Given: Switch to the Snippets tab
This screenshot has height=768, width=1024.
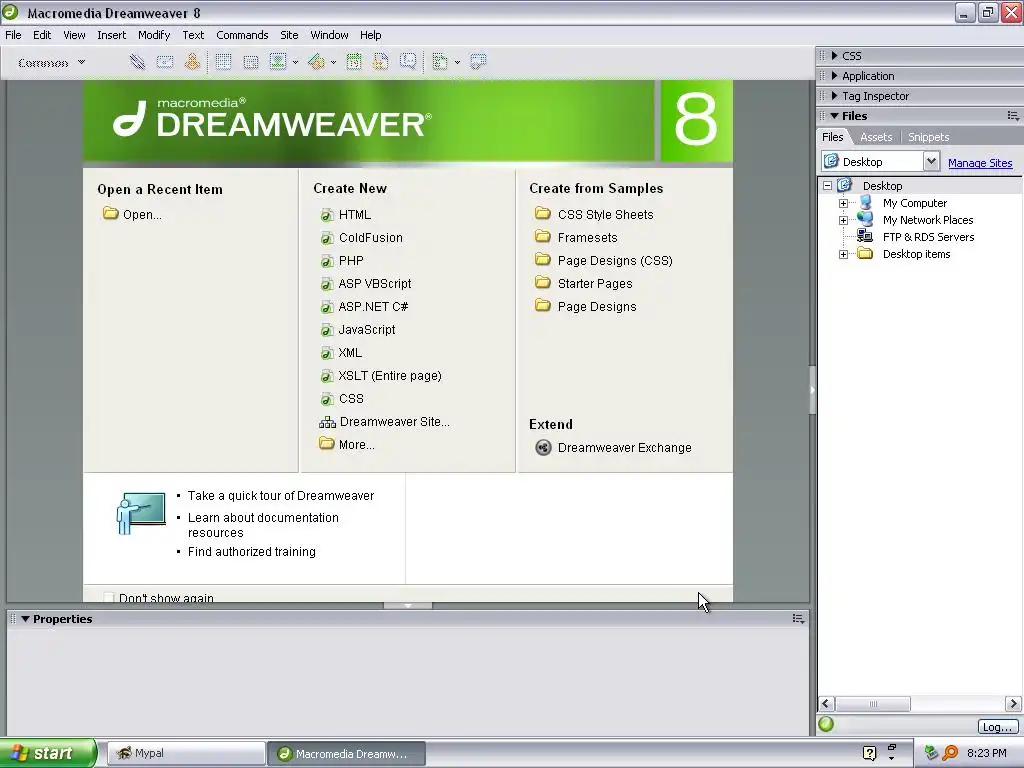Looking at the screenshot, I should (x=928, y=137).
